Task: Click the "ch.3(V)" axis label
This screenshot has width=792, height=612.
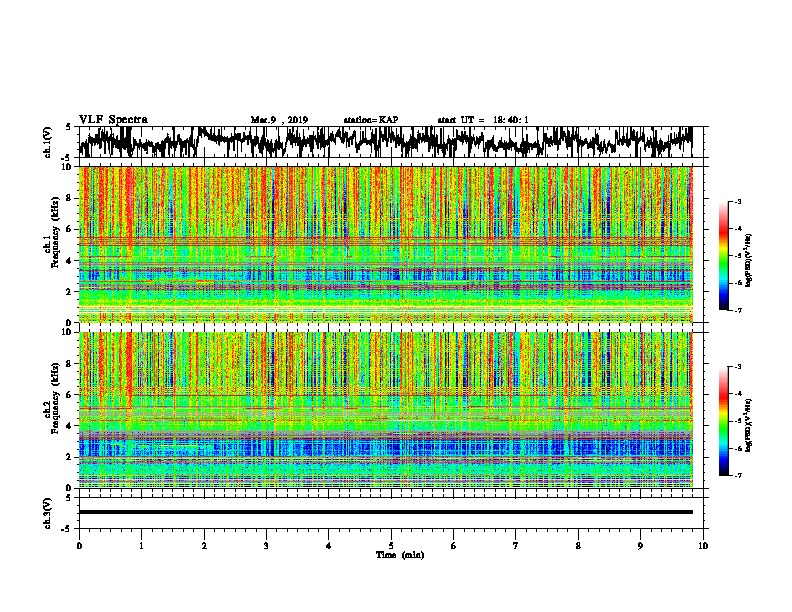Action: (48, 513)
